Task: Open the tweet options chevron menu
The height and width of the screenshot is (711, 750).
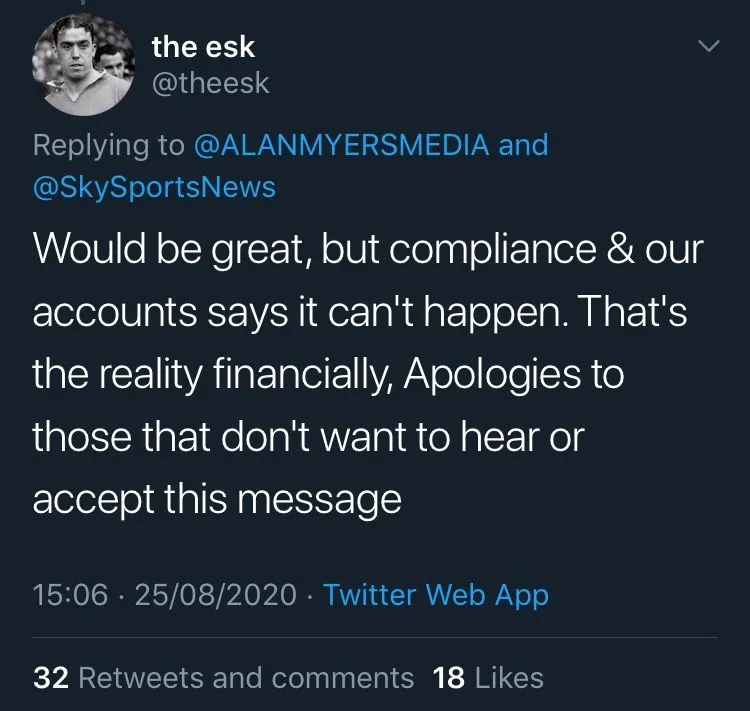Action: tap(707, 47)
